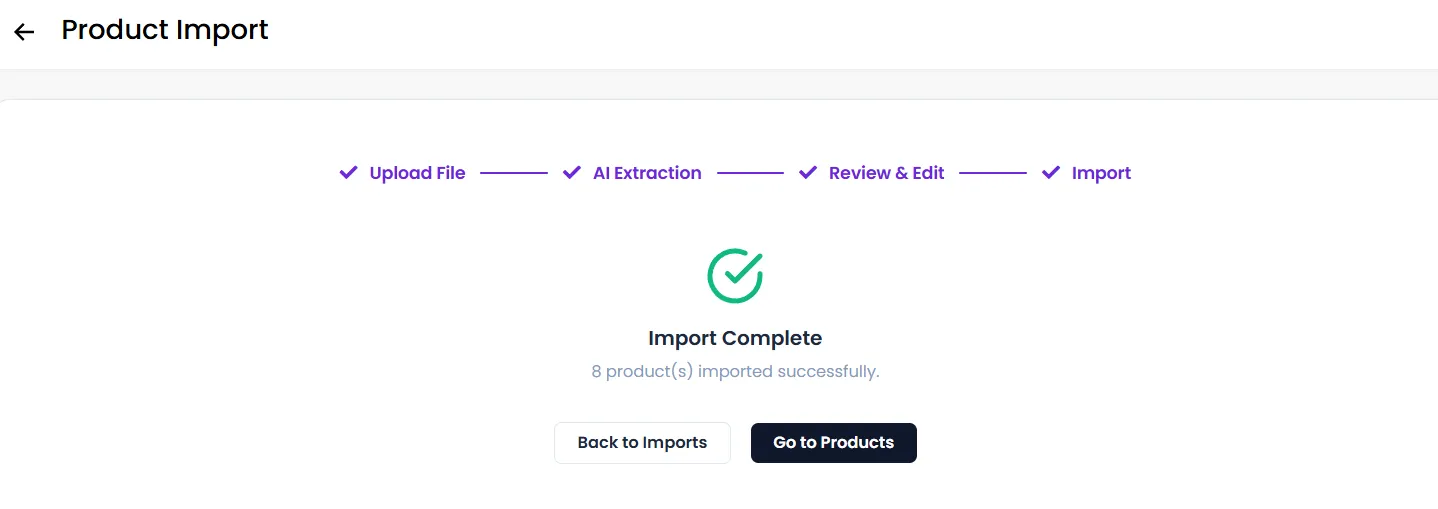This screenshot has height=509, width=1438.
Task: Click the Import Complete heading
Action: click(735, 338)
